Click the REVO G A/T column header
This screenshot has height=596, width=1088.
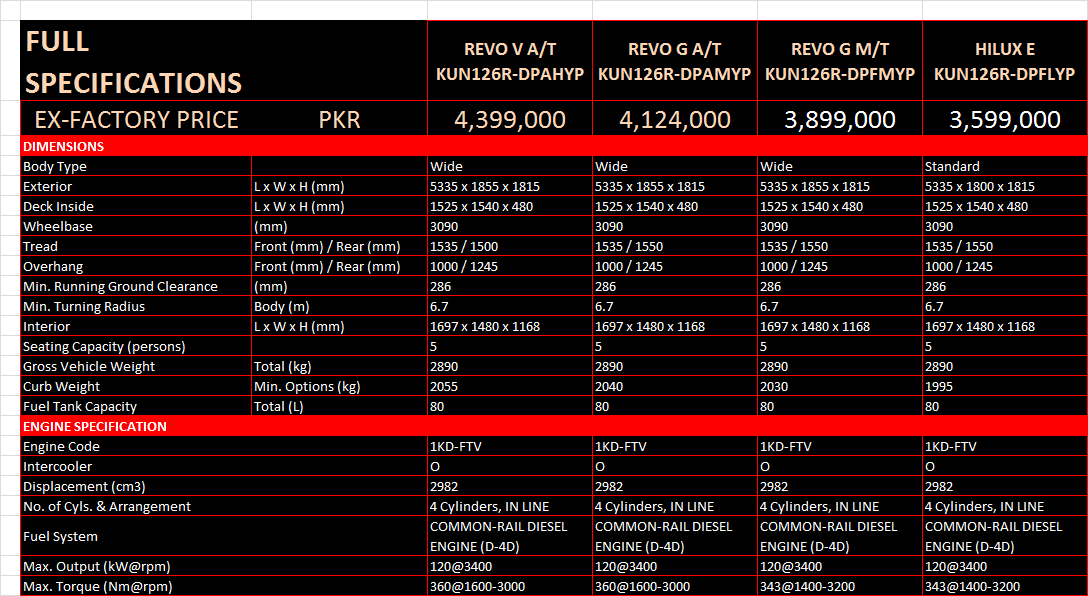(675, 60)
